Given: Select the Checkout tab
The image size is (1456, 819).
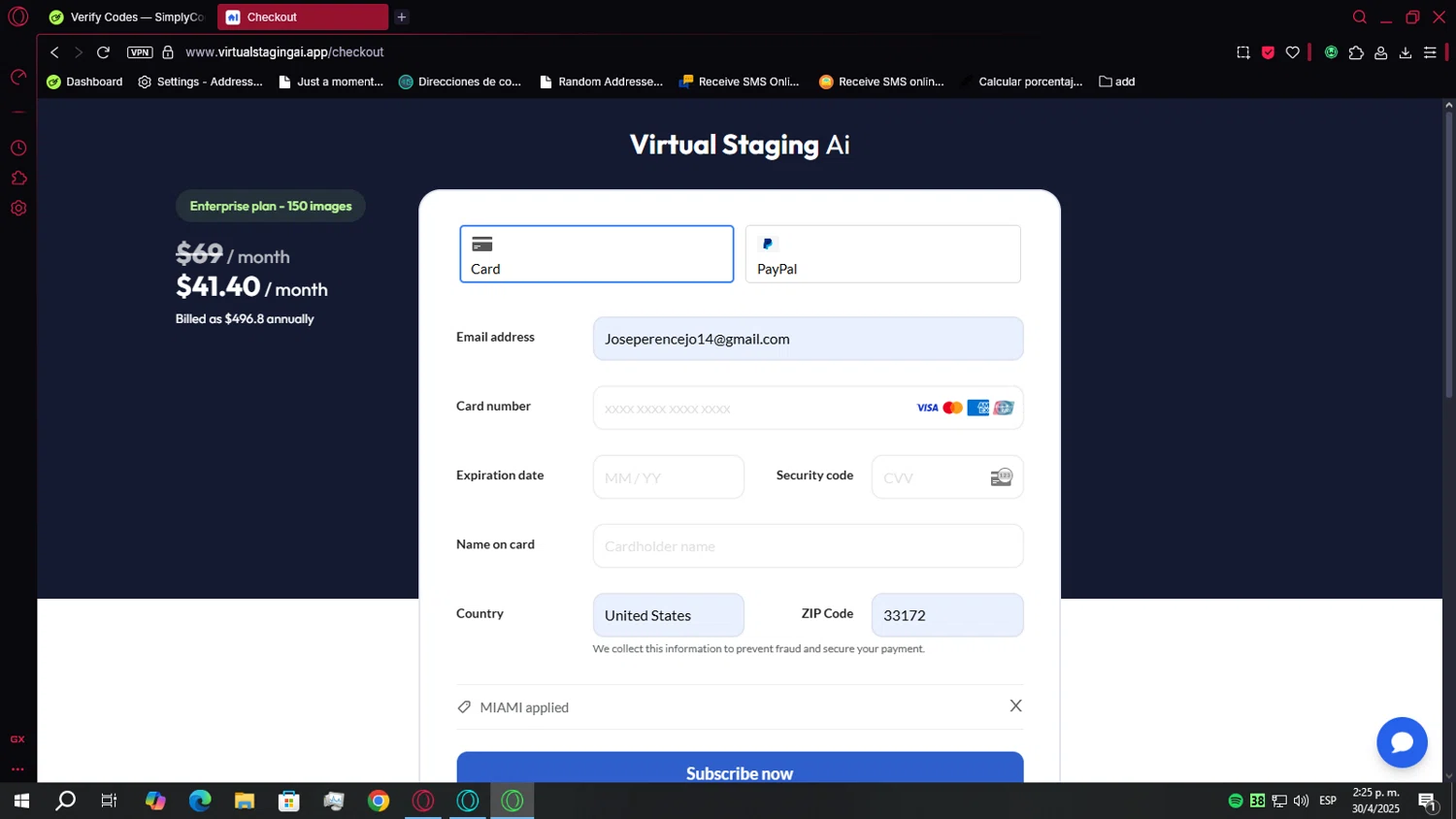Looking at the screenshot, I should point(303,16).
